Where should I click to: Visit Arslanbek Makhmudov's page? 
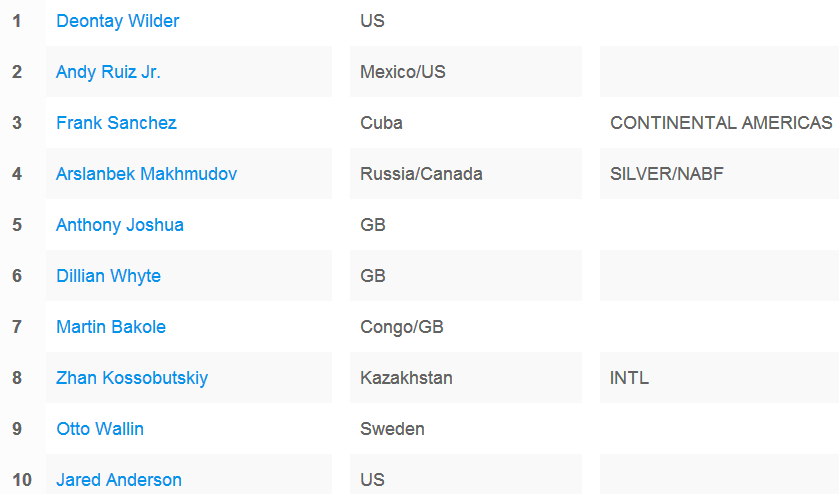(147, 173)
